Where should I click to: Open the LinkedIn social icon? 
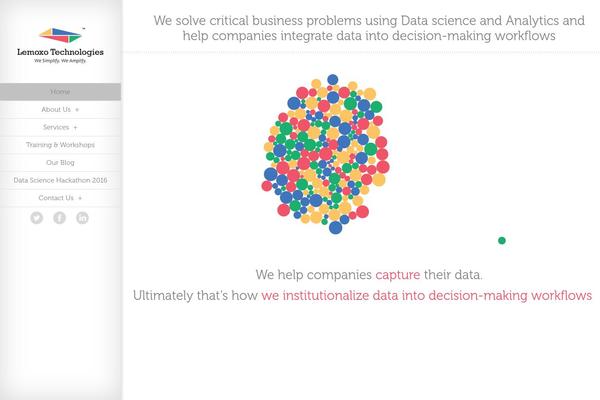(83, 217)
